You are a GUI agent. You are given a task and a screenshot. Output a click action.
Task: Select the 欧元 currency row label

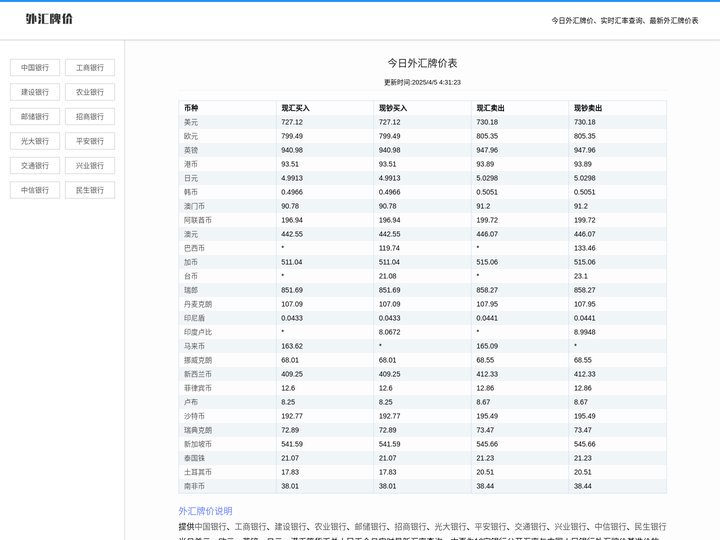point(191,136)
